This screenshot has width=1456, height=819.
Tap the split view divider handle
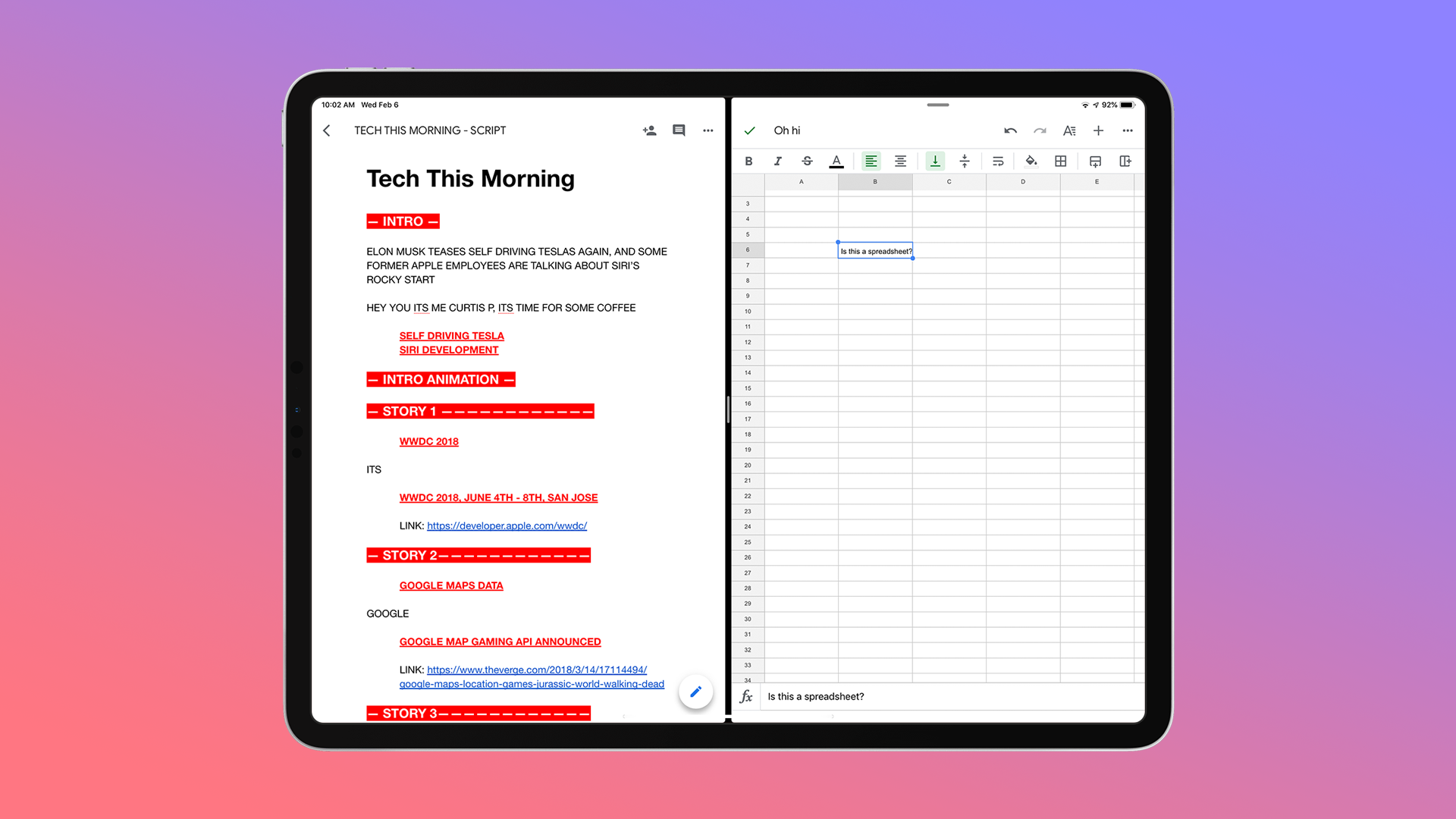click(x=728, y=409)
